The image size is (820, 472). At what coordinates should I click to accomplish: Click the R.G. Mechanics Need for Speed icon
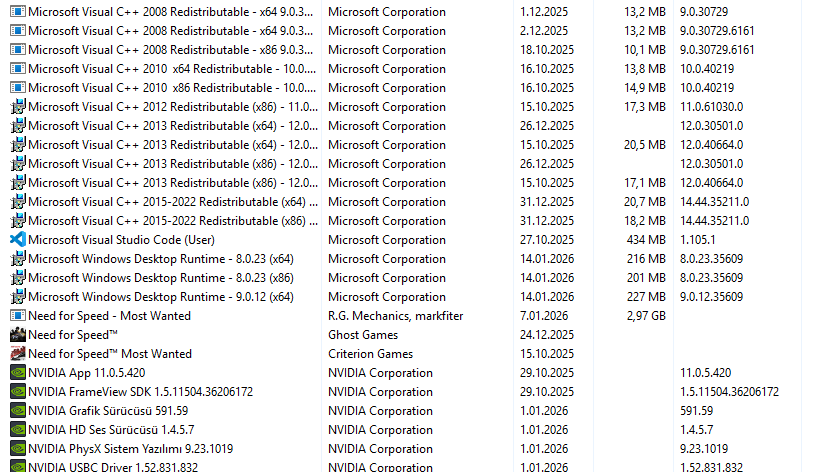click(x=18, y=316)
